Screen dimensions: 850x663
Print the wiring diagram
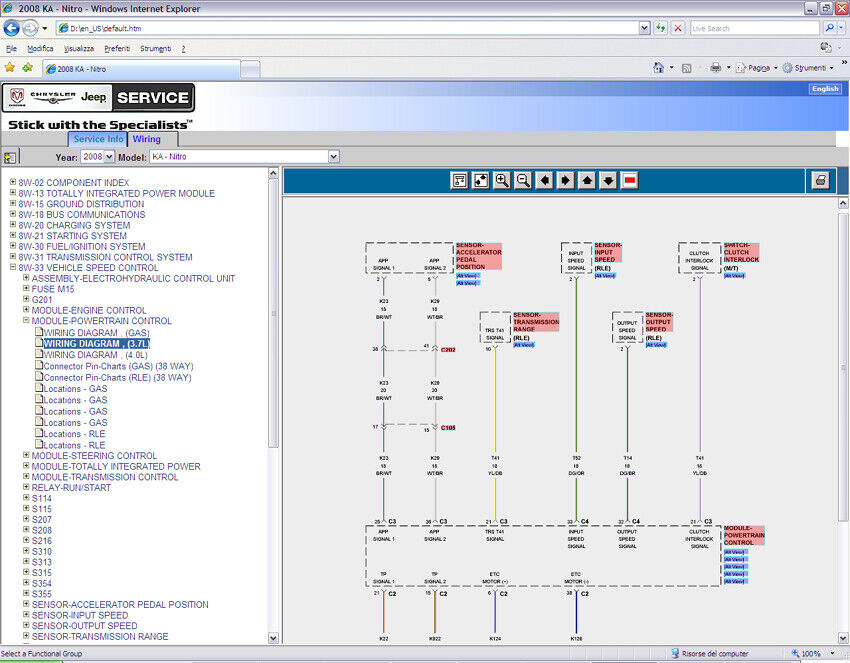(820, 180)
